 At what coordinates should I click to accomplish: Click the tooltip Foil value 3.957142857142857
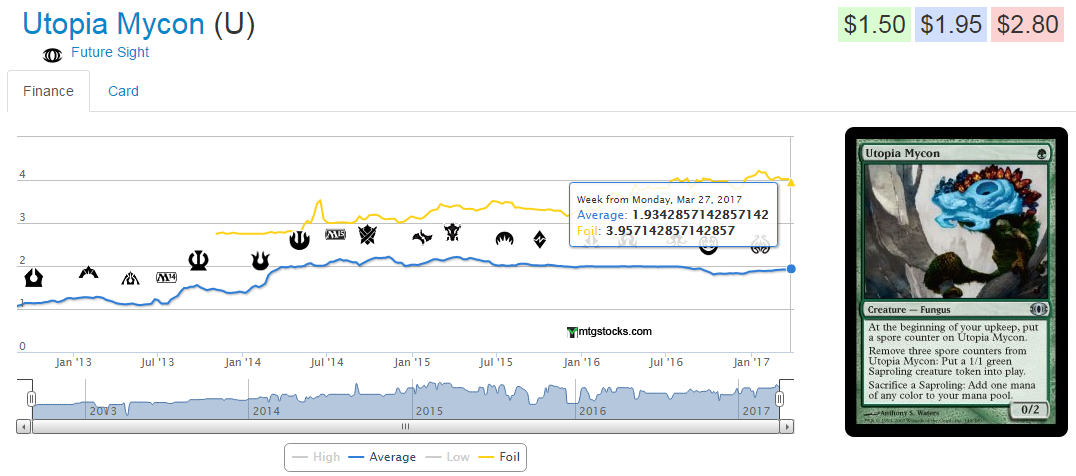click(670, 230)
